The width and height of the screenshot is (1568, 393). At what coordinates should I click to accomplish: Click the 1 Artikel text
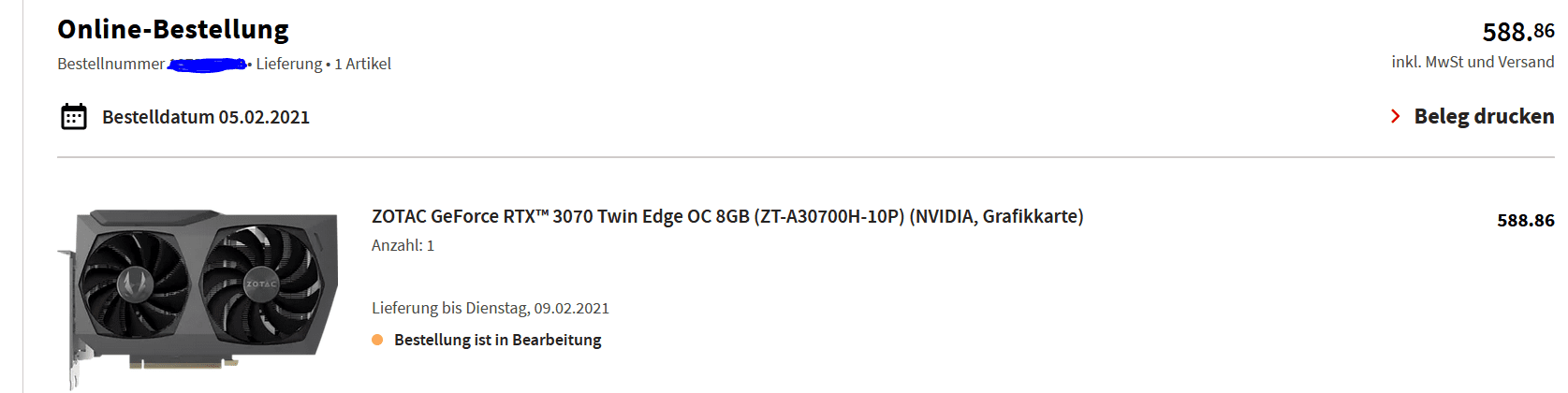pos(363,64)
